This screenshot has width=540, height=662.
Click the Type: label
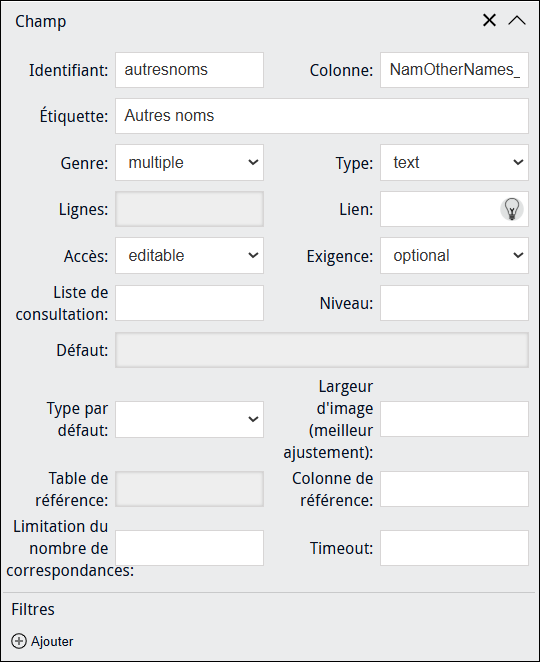pyautogui.click(x=354, y=163)
